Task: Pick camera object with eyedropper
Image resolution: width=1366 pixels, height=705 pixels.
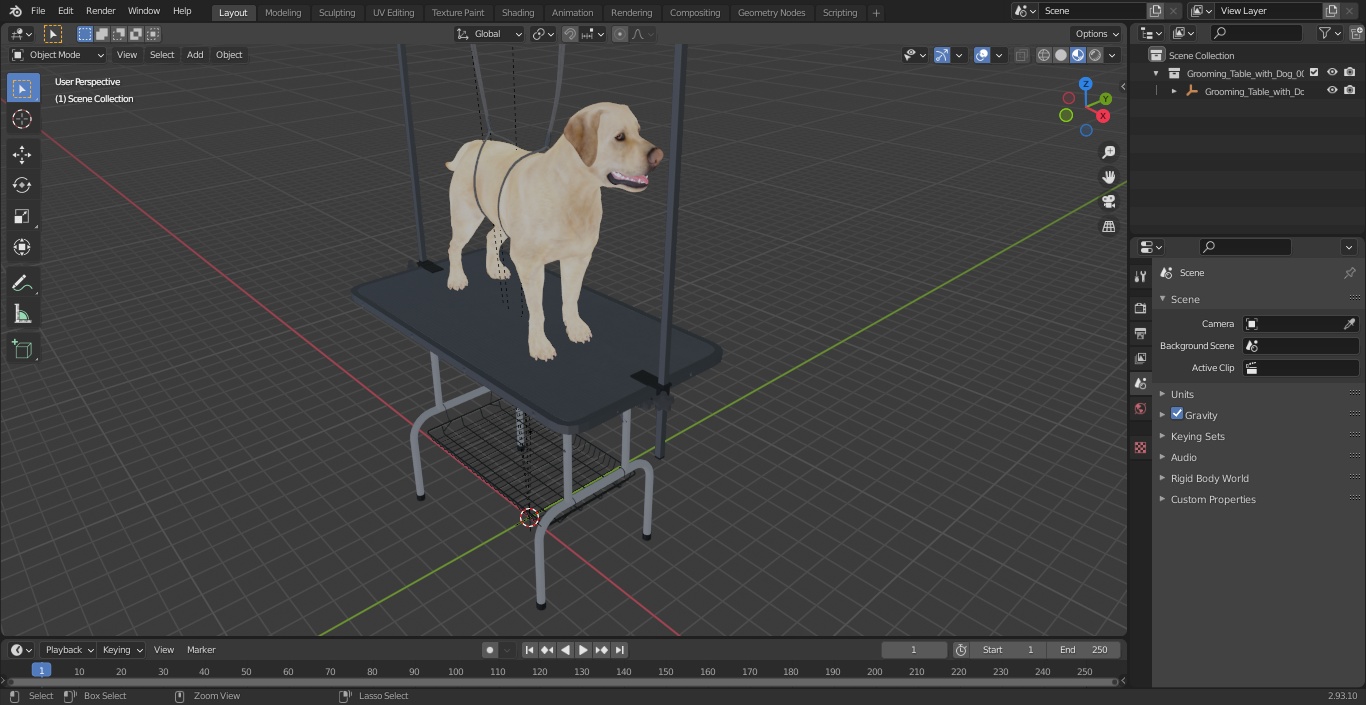Action: pos(1349,324)
